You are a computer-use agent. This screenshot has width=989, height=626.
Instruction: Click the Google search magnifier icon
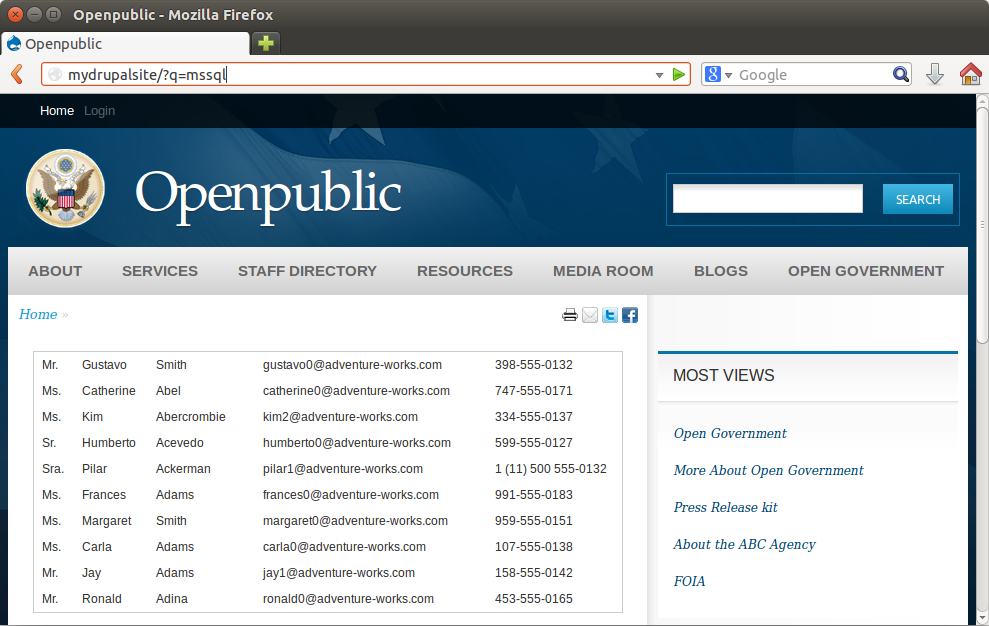[901, 74]
